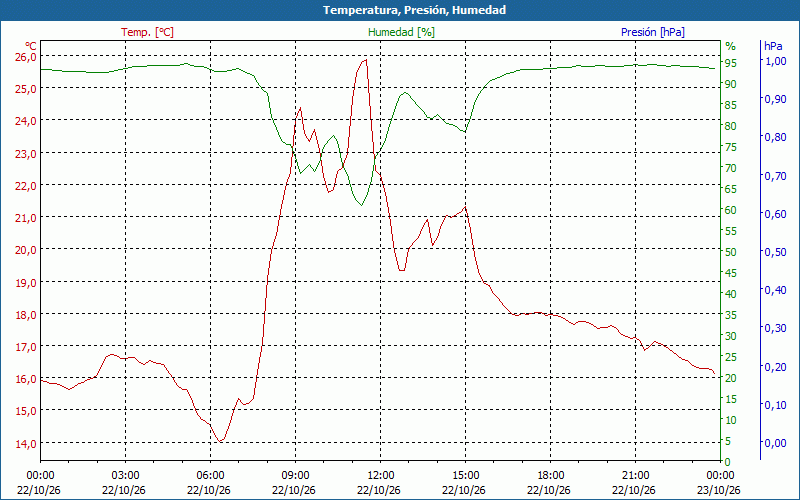Viewport: 800px width, 500px height.
Task: Click the '24,0' temperature axis value
Action: click(x=27, y=121)
